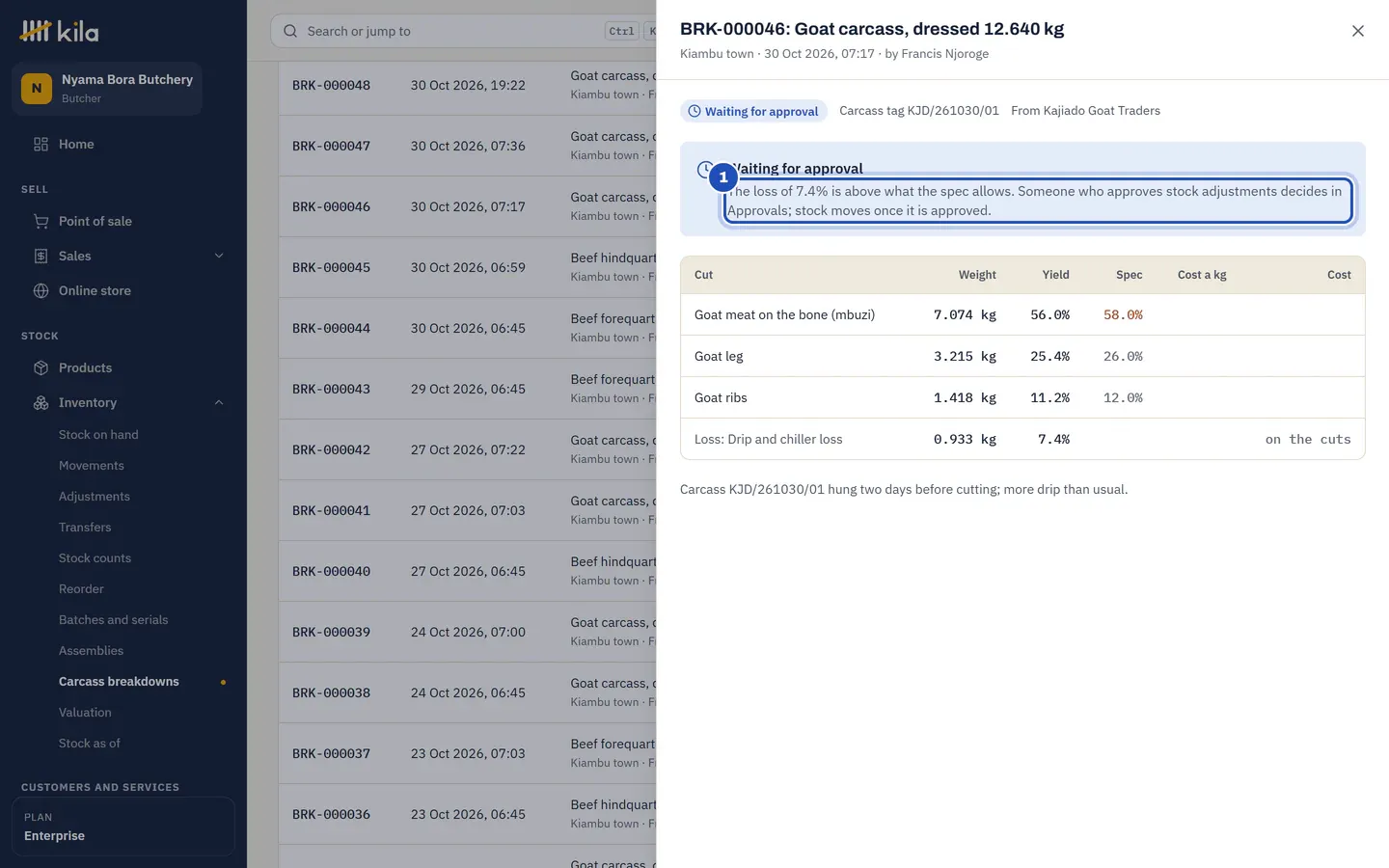The height and width of the screenshot is (868, 1389).
Task: Click the Spec column header
Action: pos(1129,275)
